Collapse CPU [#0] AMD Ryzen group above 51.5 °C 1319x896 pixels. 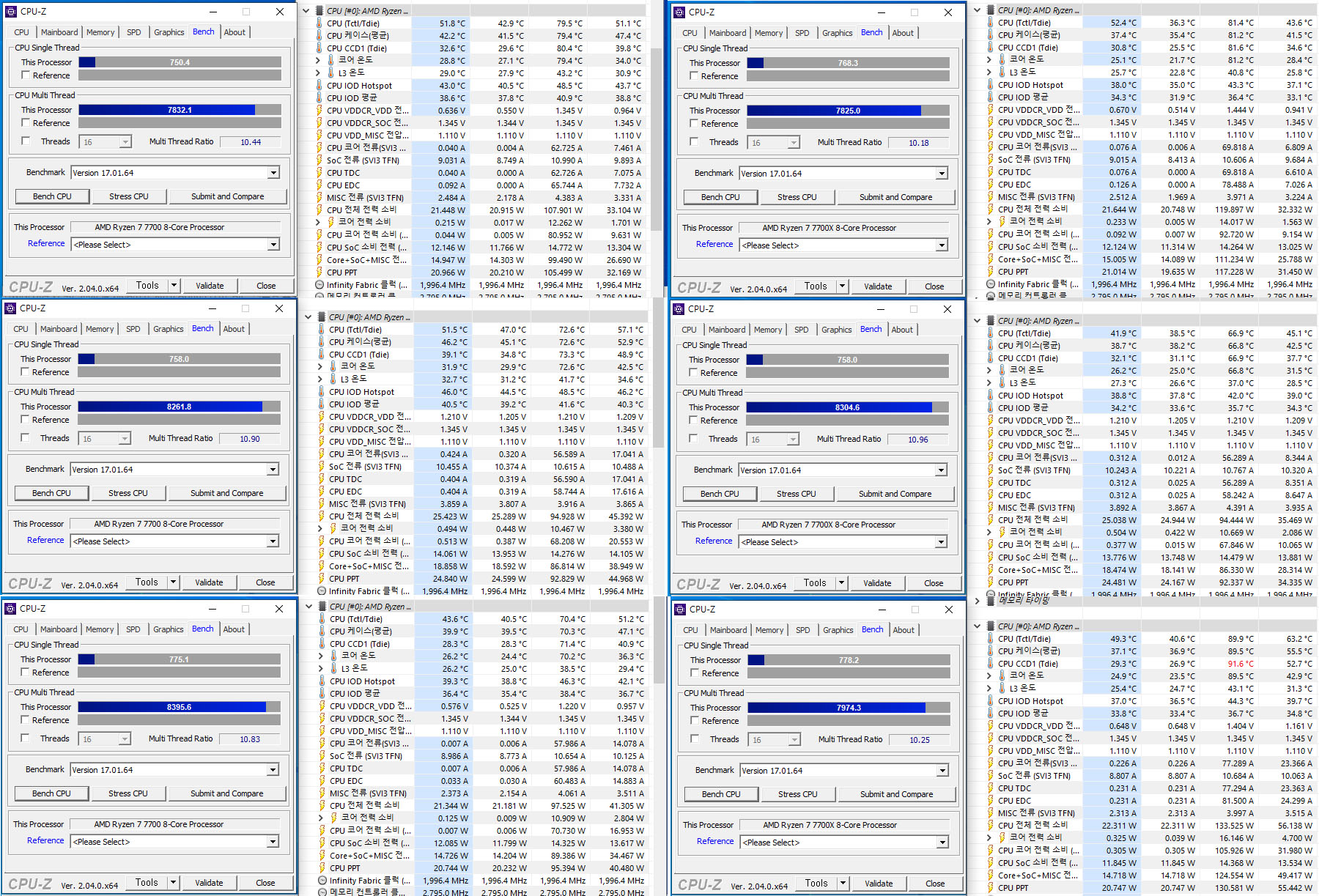[x=308, y=317]
